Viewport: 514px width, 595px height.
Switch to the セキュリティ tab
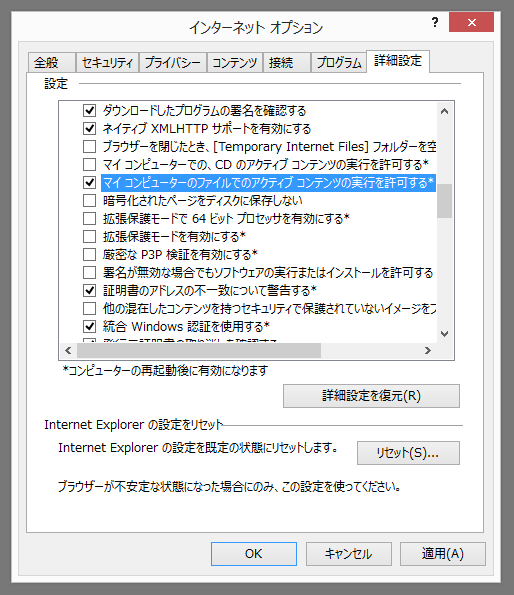[x=107, y=63]
